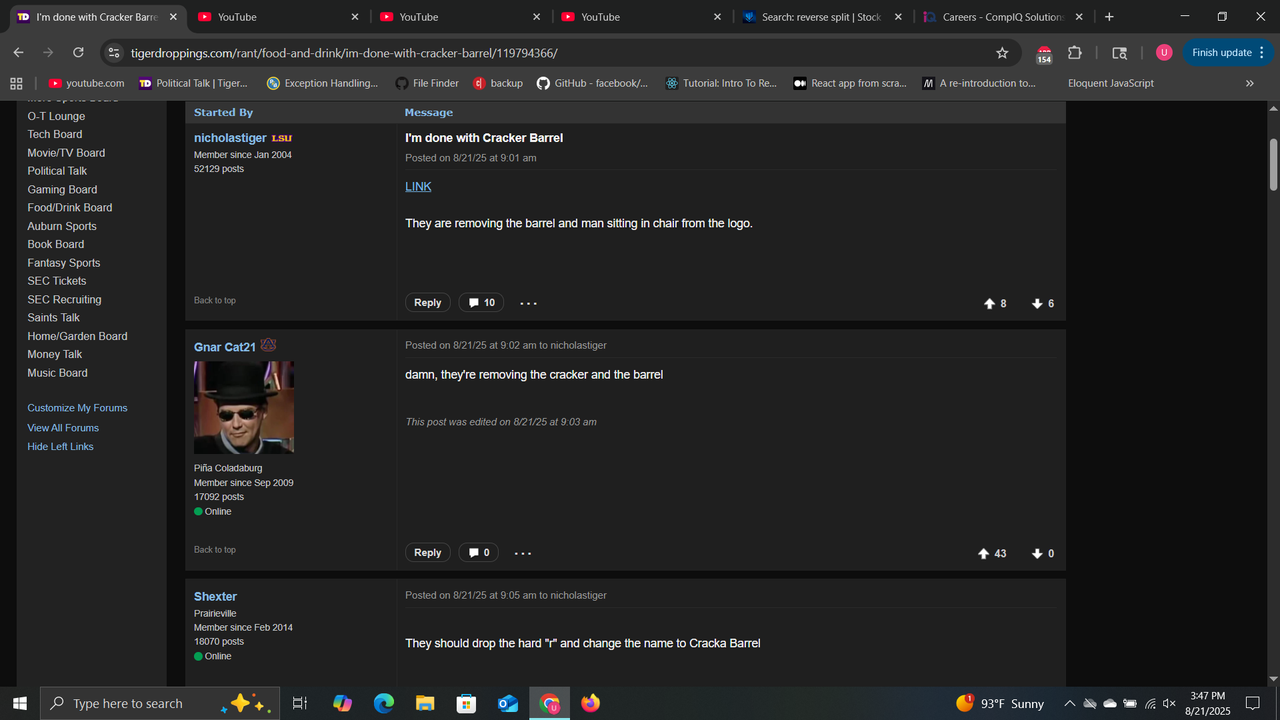Click the Chrome icon in the taskbar
The height and width of the screenshot is (720, 1280).
click(x=549, y=703)
